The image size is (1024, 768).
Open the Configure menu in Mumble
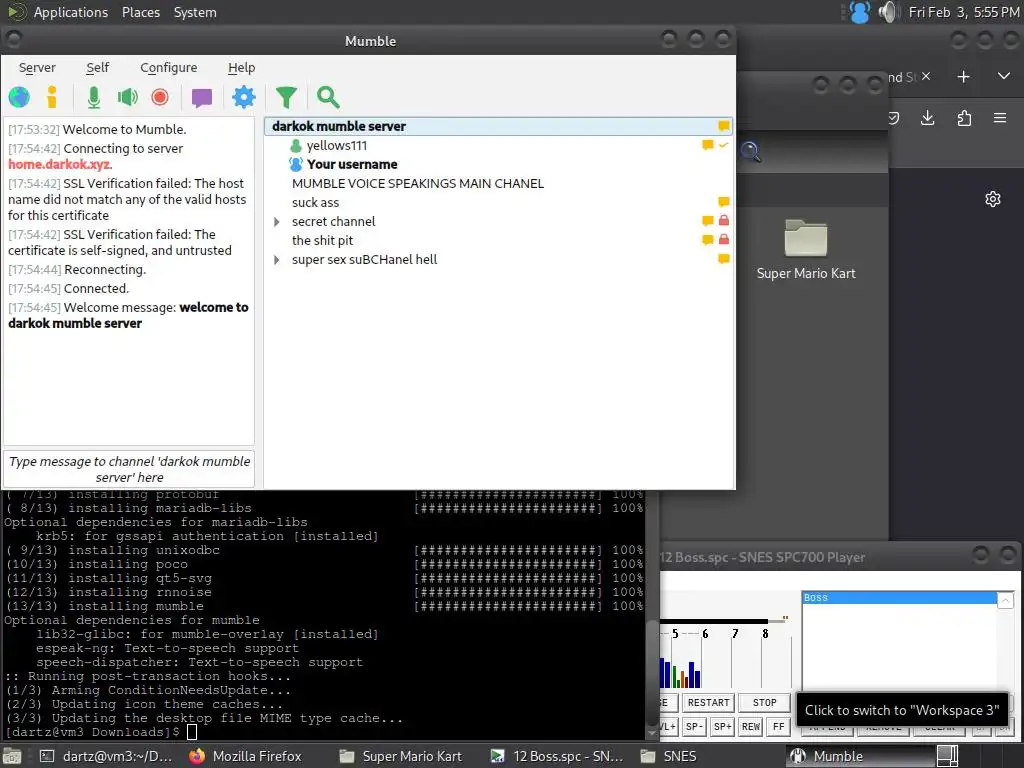tap(168, 67)
